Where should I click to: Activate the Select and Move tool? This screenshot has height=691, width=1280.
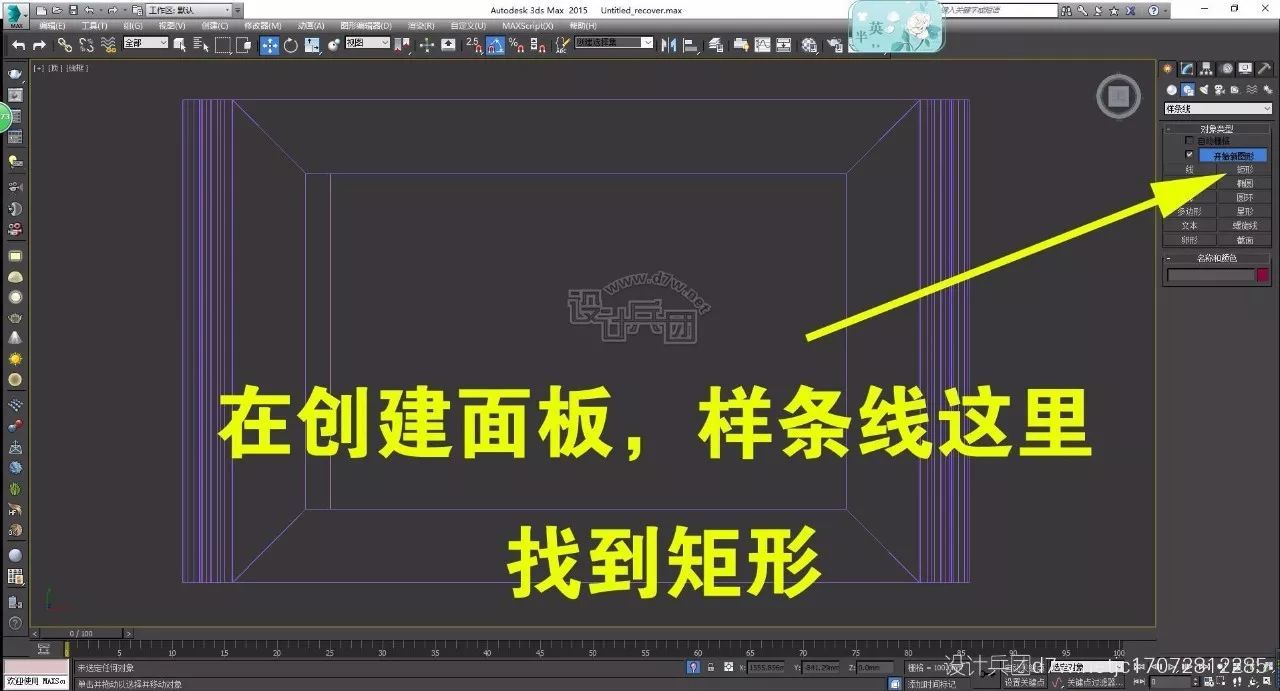tap(269, 45)
